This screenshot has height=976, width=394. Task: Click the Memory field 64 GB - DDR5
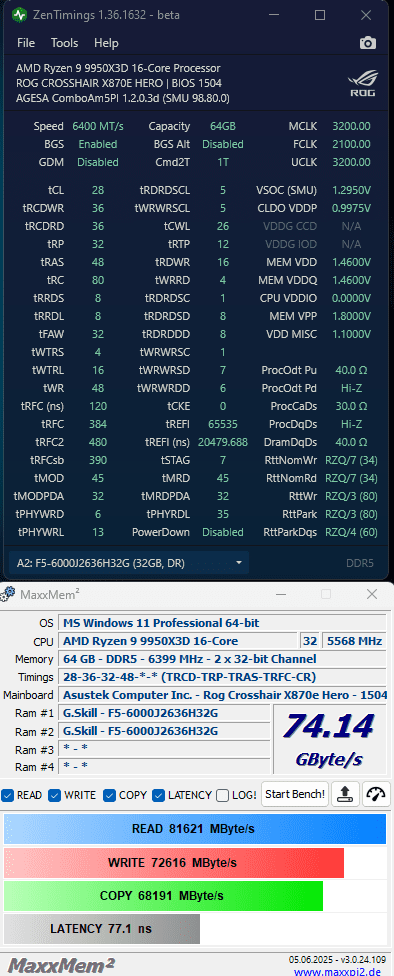pos(223,659)
